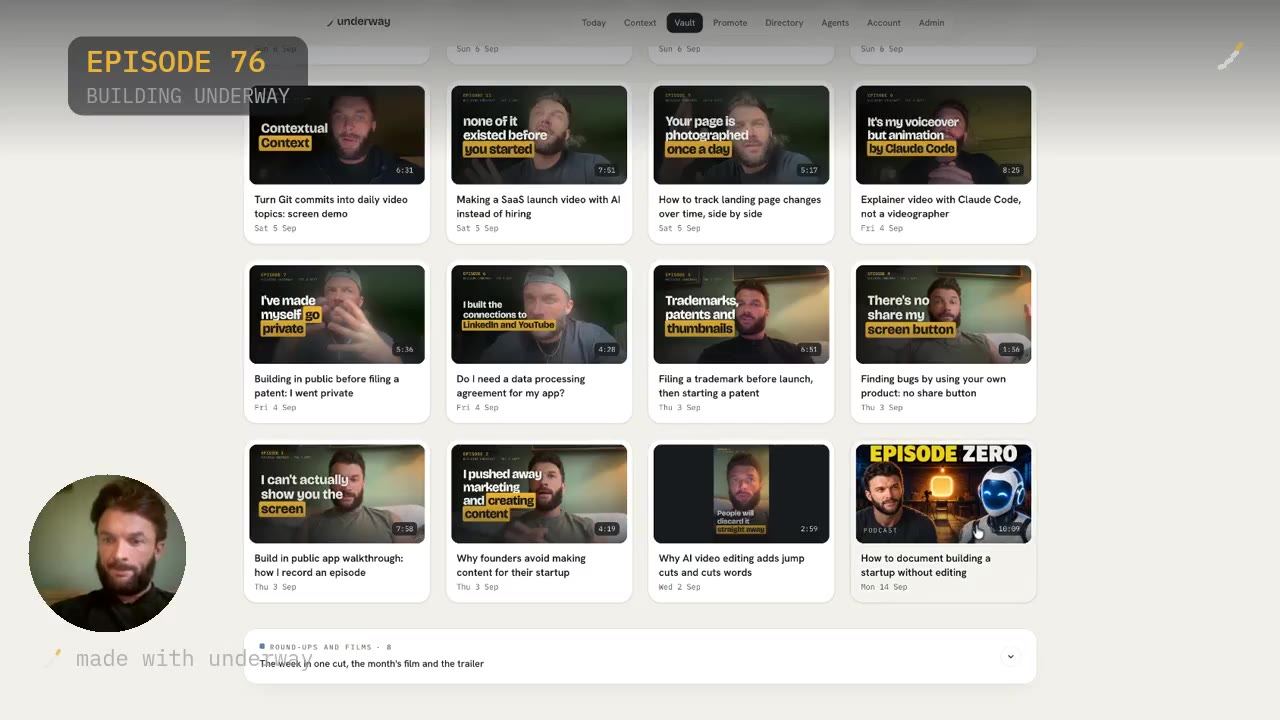
Task: Open 'Explainer video with Claude Code' title
Action: point(941,206)
